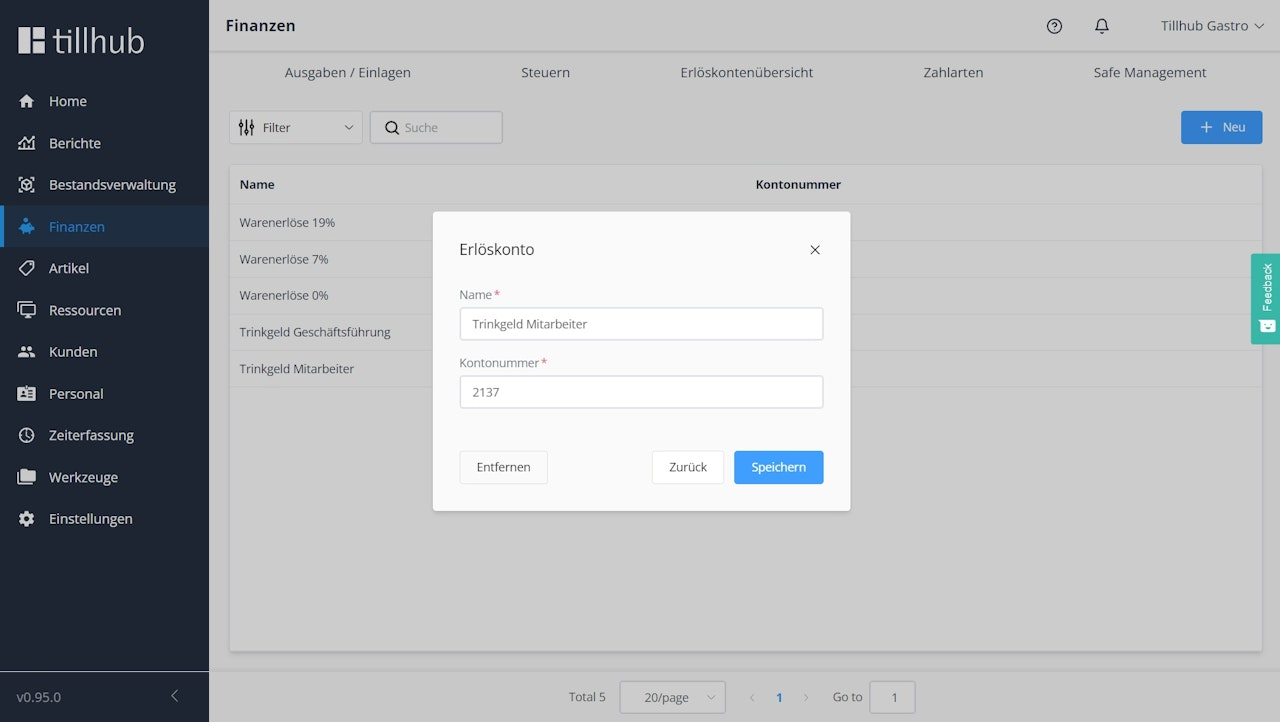Click the Finanzen piggy bank icon
Viewport: 1280px width, 722px height.
(x=27, y=227)
